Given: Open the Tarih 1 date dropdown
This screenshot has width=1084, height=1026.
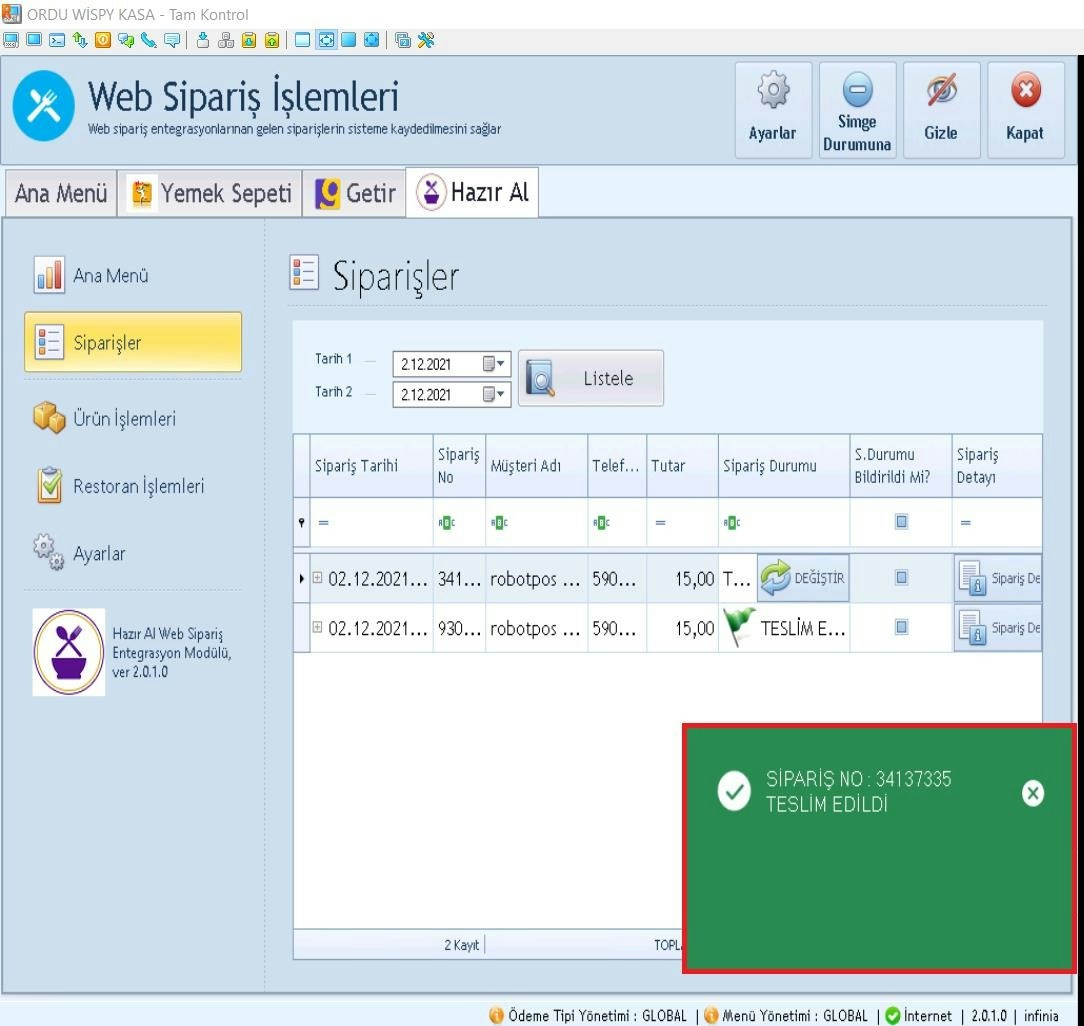Looking at the screenshot, I should 495,364.
